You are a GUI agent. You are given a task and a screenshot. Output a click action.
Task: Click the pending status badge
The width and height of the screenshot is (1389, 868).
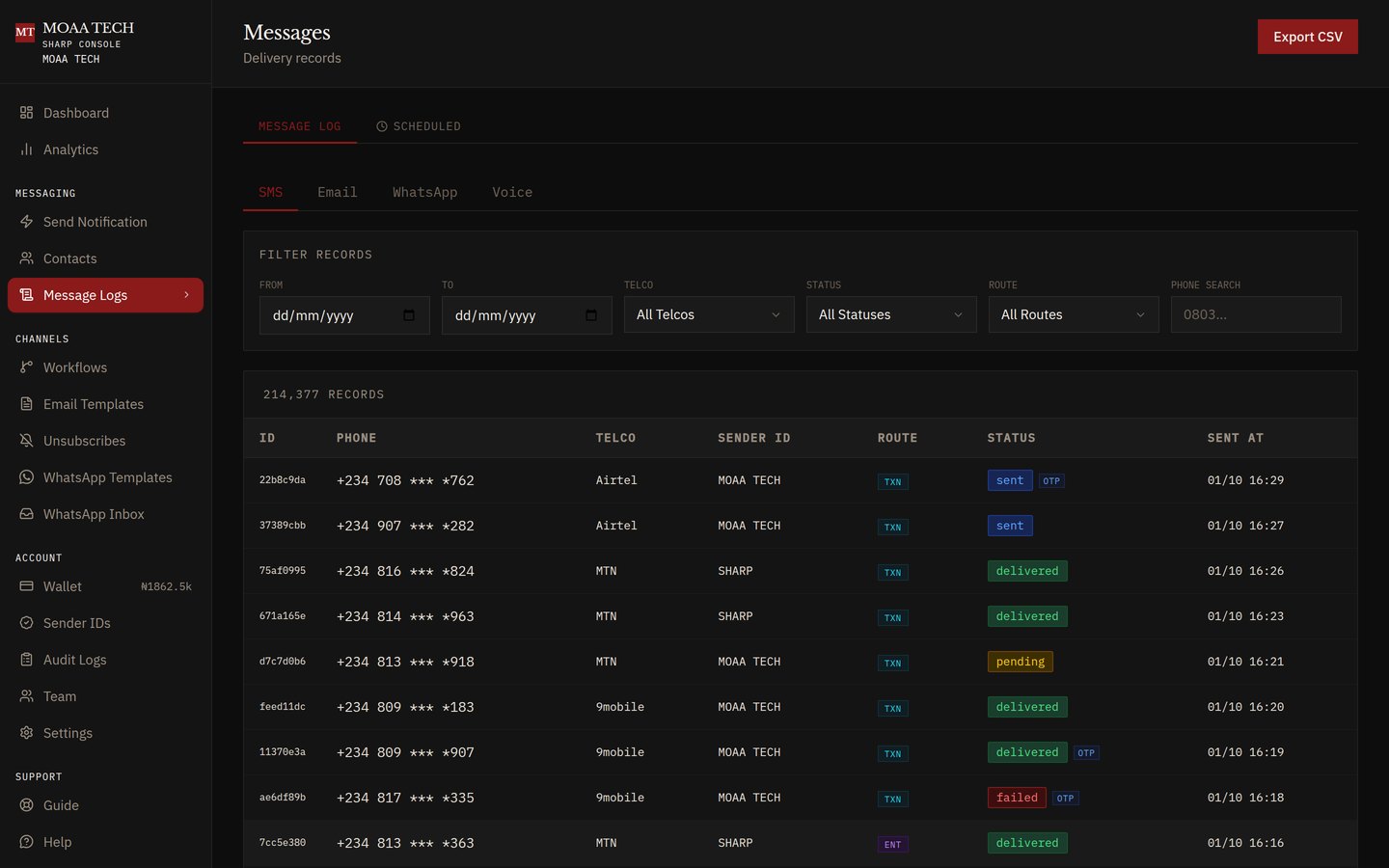coord(1021,662)
